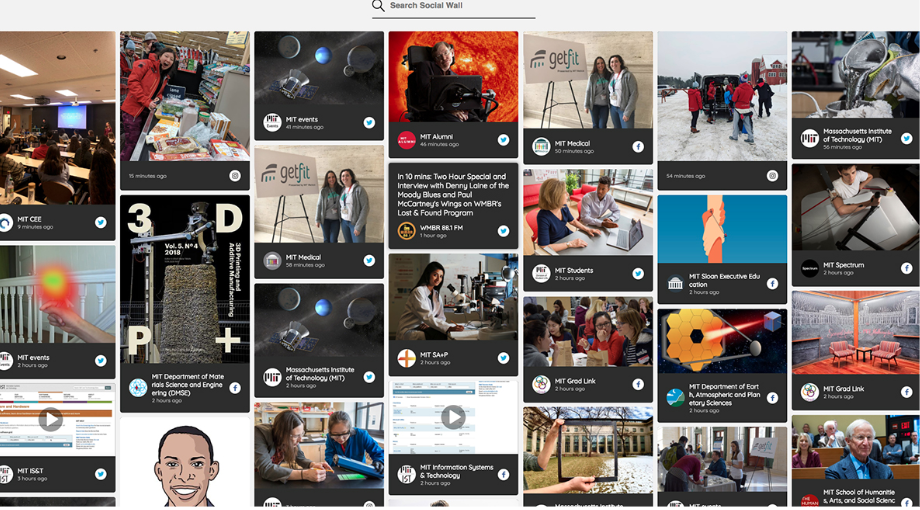Click Twitter icon on WMBR 88.1 FM card
The image size is (920, 510).
click(503, 231)
